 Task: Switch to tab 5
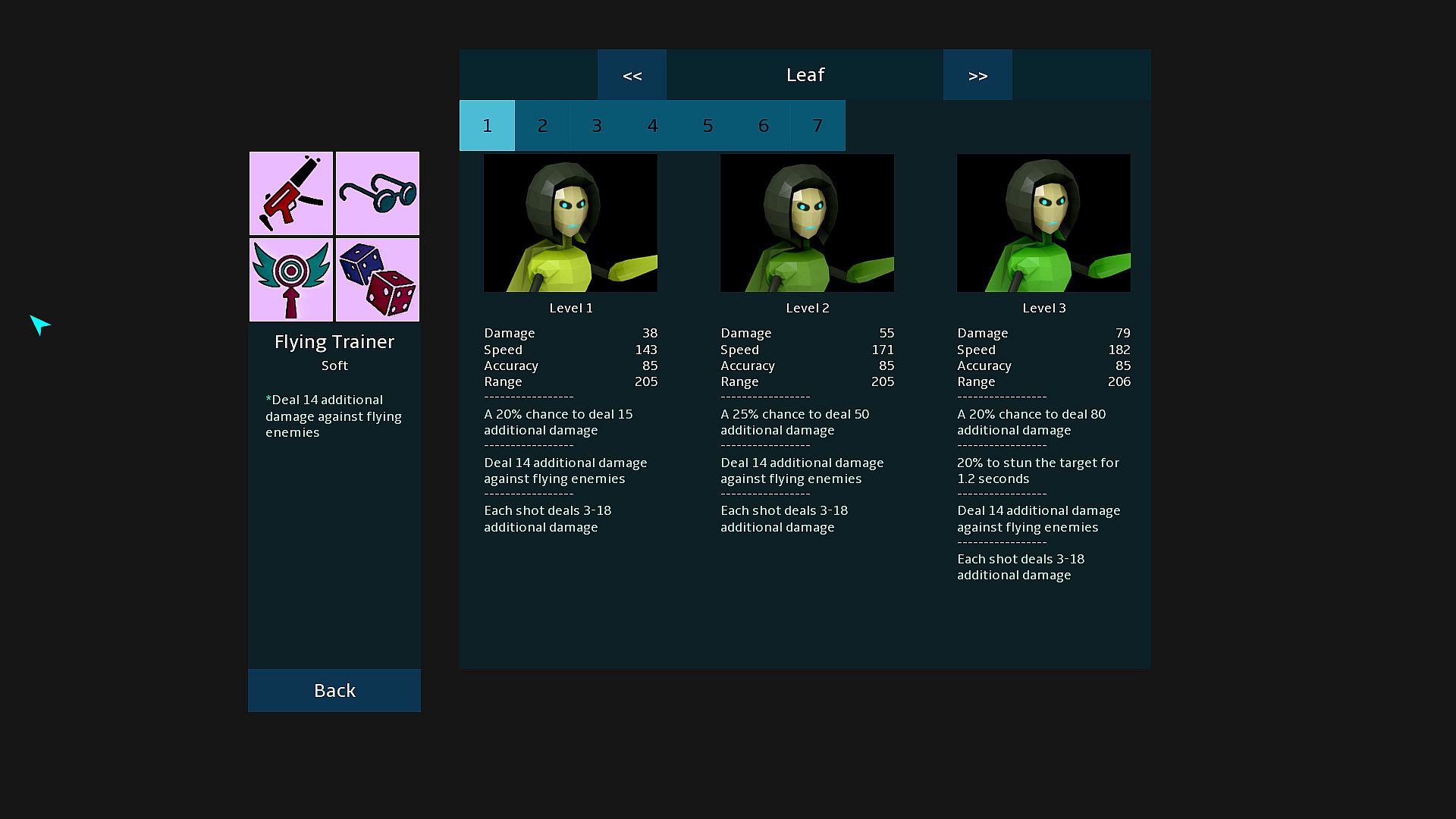click(708, 126)
